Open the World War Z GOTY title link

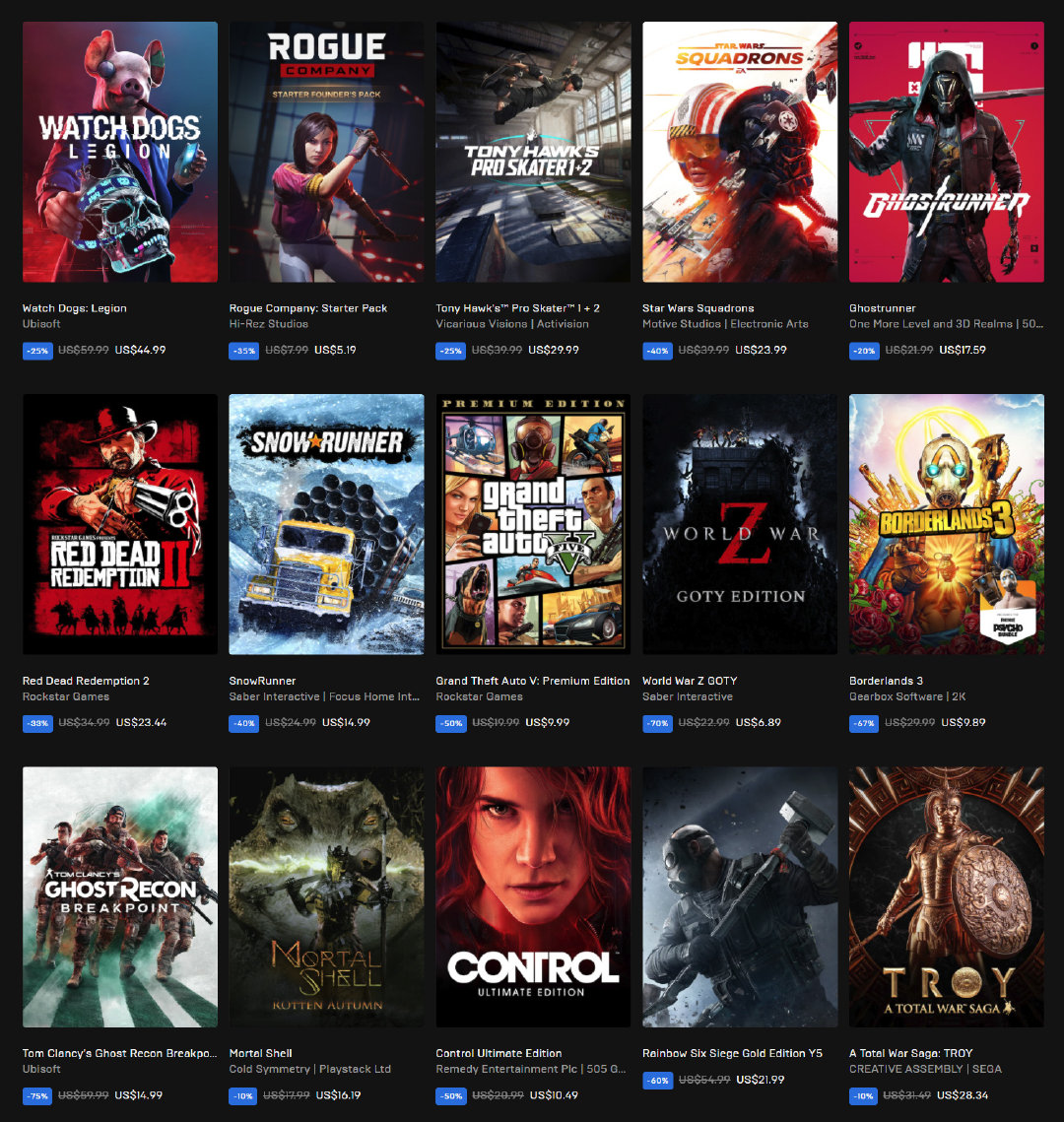pos(690,681)
